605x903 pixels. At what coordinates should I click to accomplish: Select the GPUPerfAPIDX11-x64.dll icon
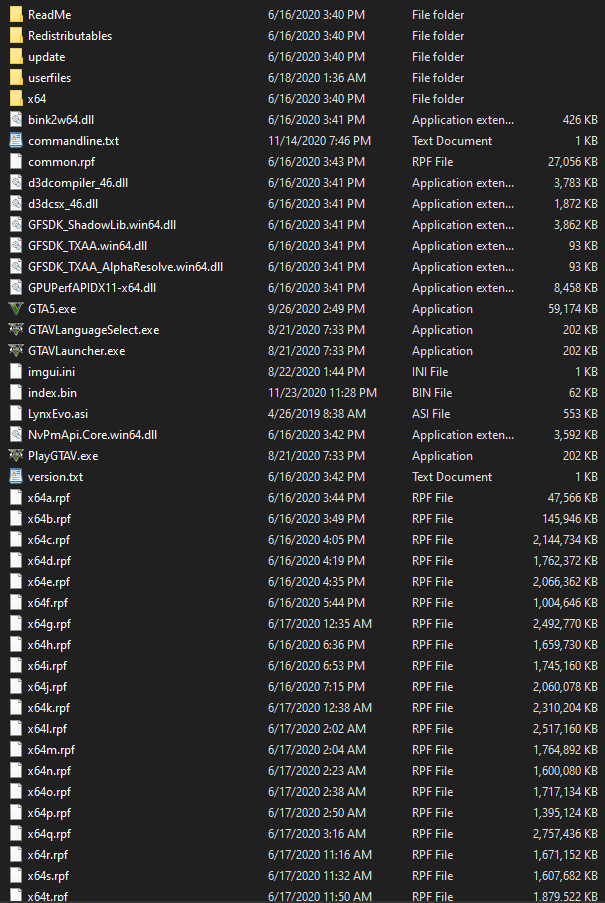point(16,287)
